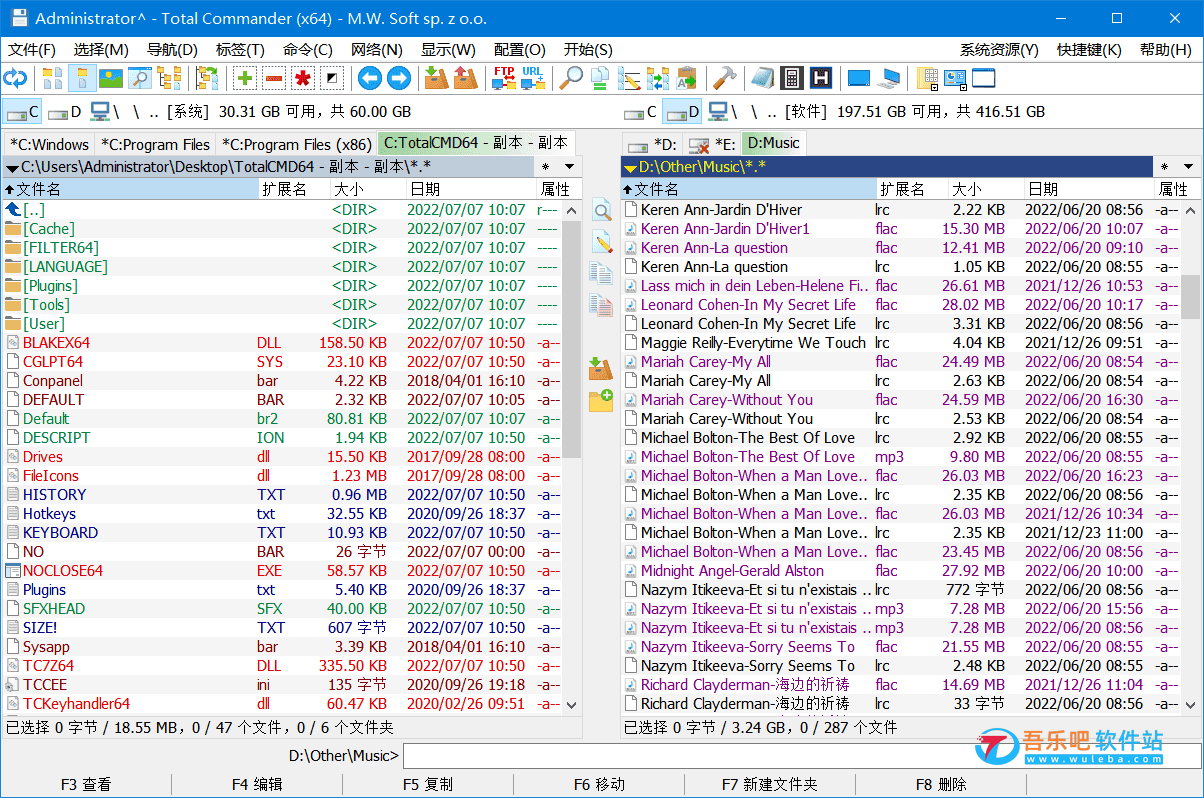Open the magnifier search files toolbar icon
The width and height of the screenshot is (1204, 798).
571,78
